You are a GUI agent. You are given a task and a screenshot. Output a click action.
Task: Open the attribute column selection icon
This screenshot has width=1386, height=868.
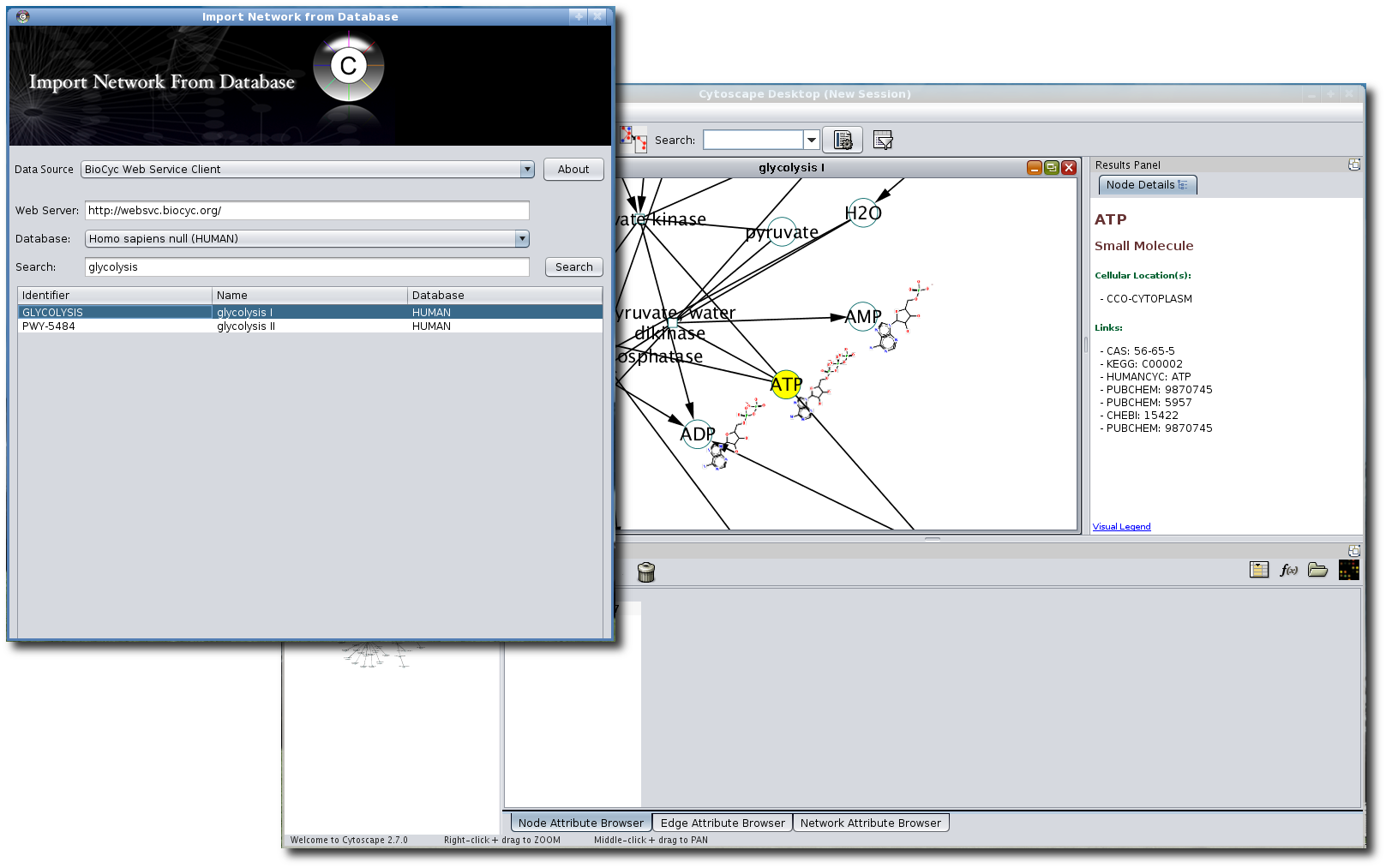coord(1259,570)
